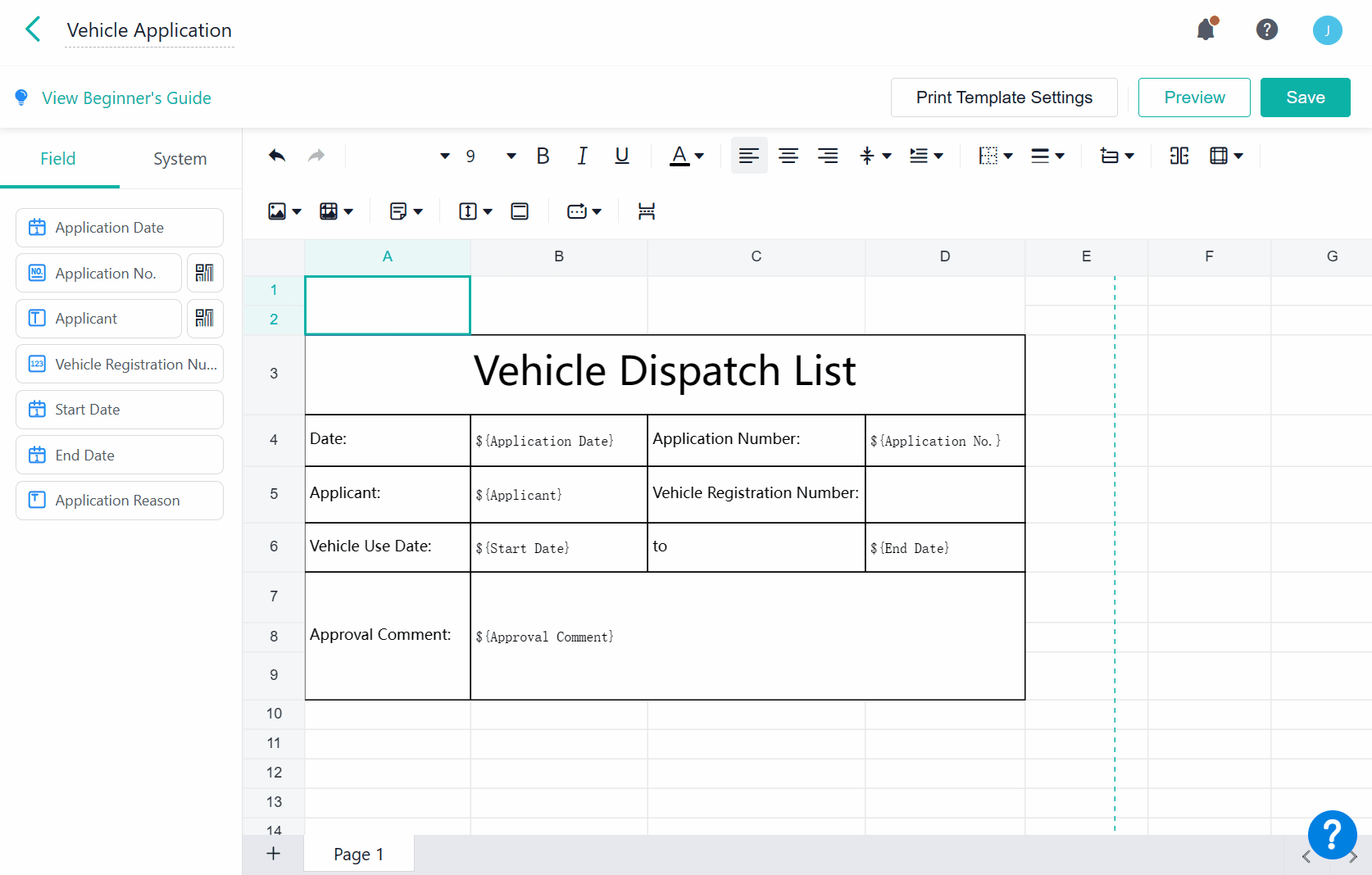Click the Preview button

pyautogui.click(x=1193, y=97)
